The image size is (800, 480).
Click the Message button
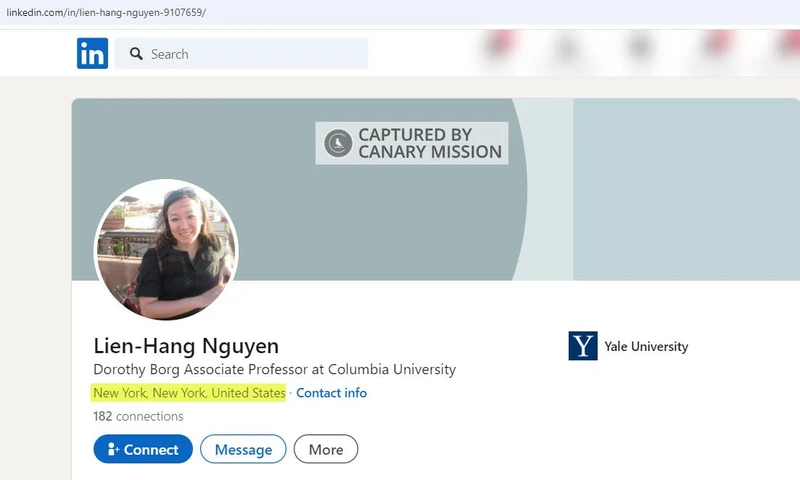(243, 449)
